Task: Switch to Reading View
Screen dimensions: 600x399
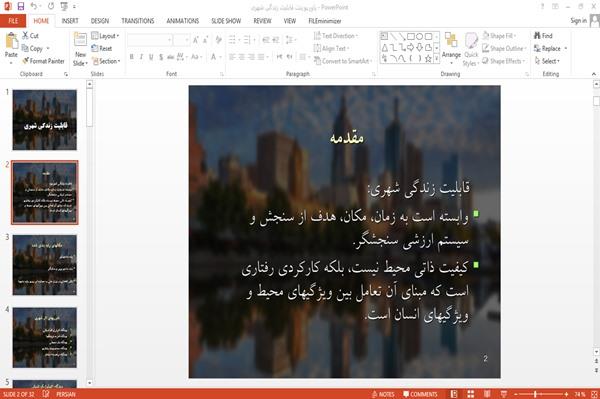Action: [x=487, y=394]
